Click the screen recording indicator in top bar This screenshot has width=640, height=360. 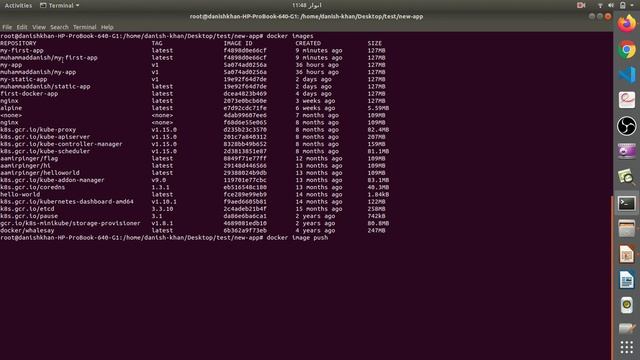pos(581,5)
